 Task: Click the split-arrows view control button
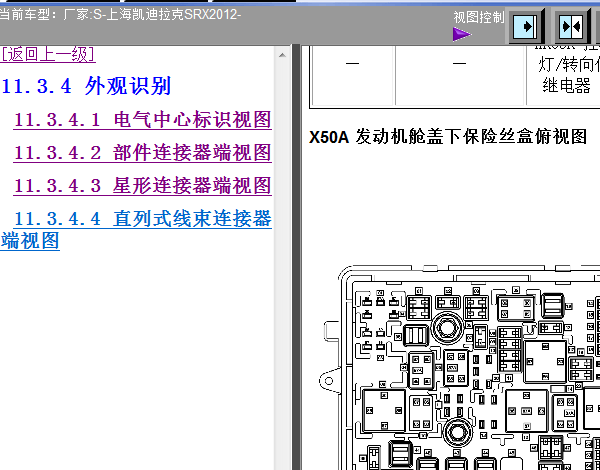572,27
